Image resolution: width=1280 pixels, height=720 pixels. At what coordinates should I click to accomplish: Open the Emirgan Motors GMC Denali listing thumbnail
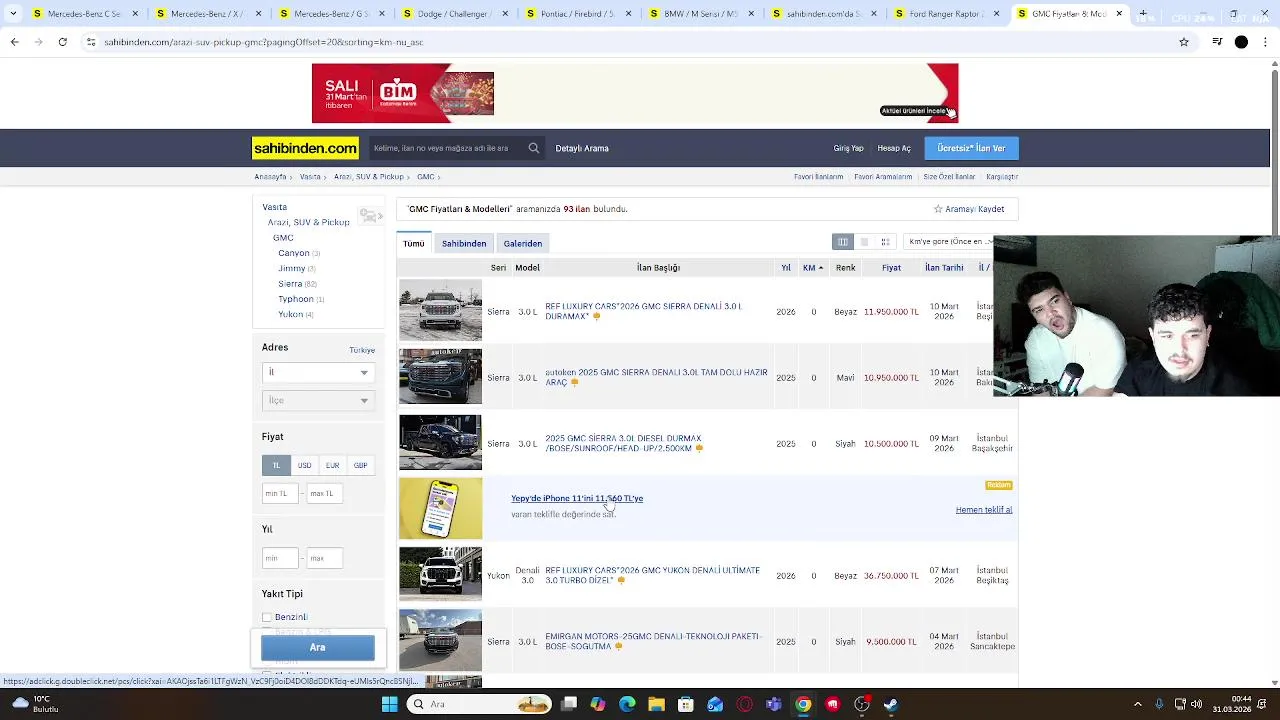coord(440,640)
